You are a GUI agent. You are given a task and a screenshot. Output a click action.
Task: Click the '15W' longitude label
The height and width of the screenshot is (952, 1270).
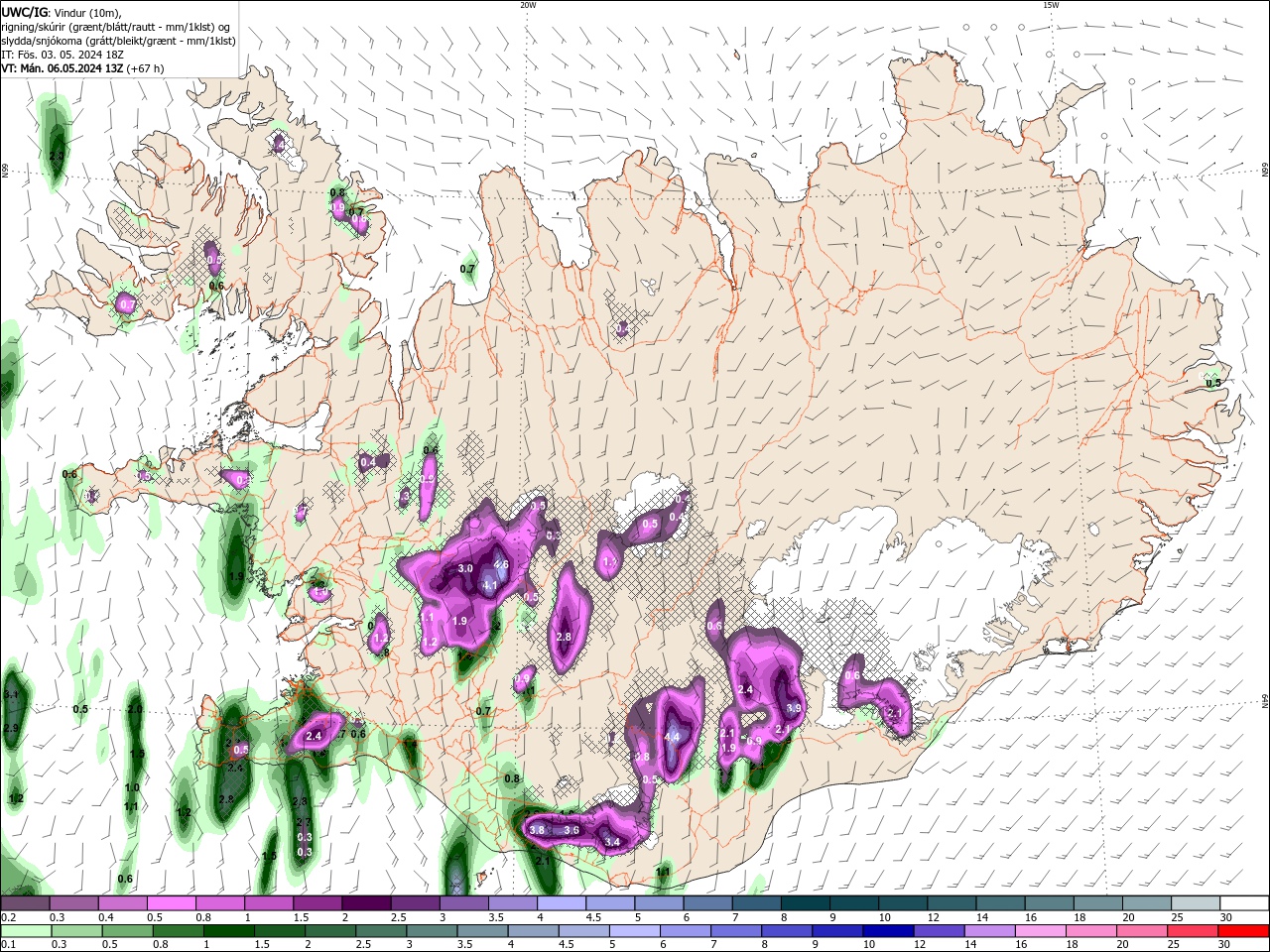1051,5
